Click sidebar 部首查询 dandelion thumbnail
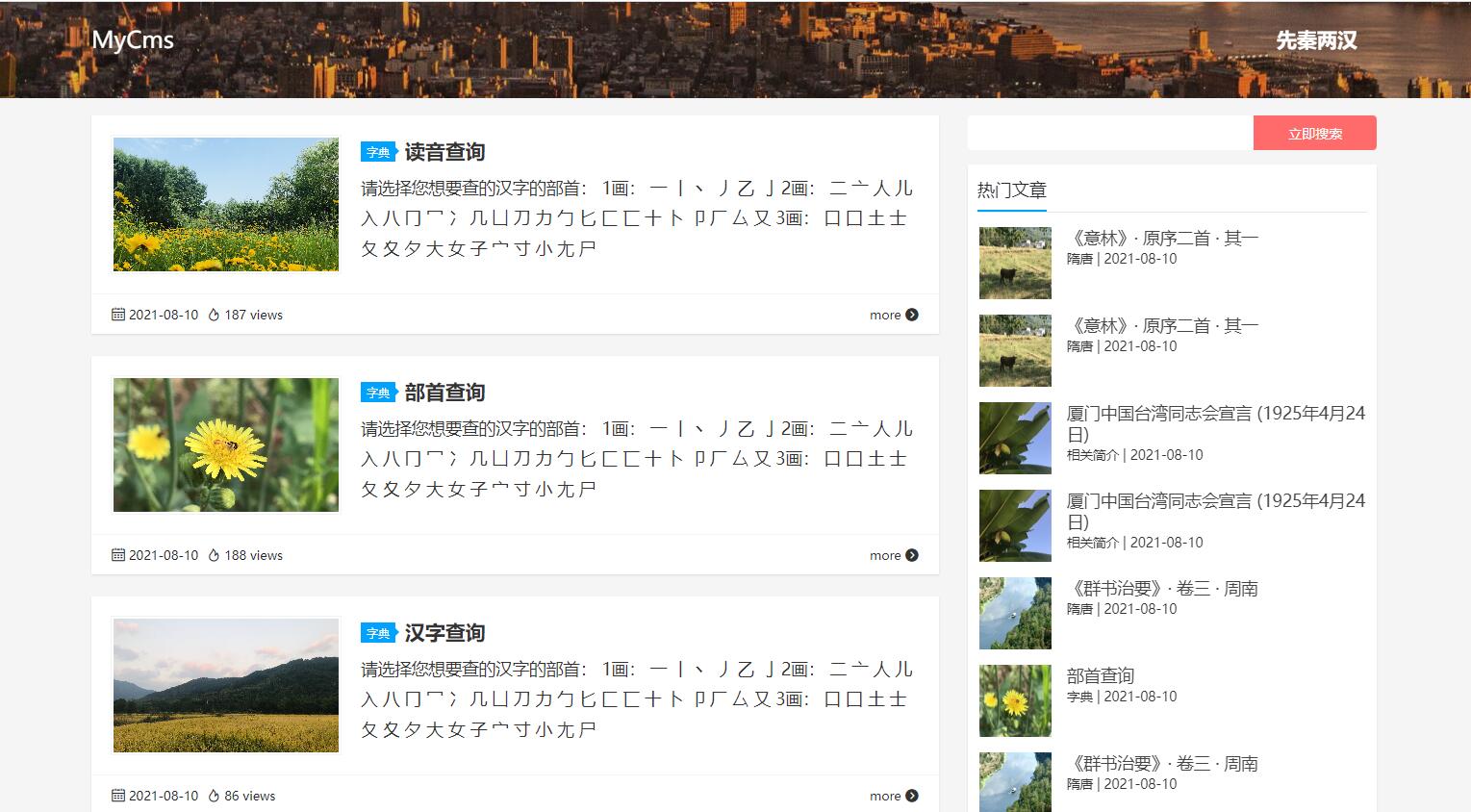1471x812 pixels. [1015, 700]
